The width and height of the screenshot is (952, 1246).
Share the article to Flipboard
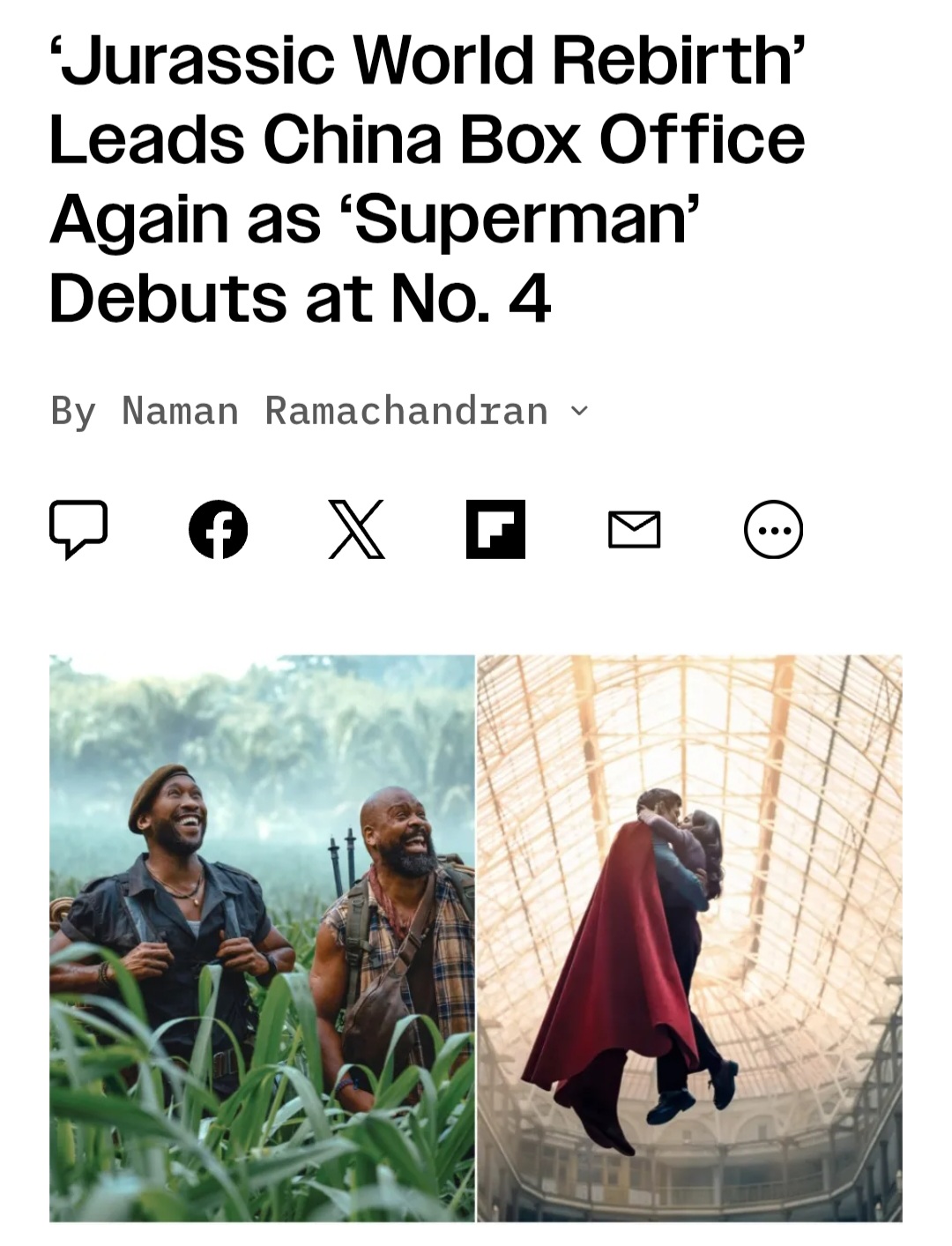(x=495, y=529)
